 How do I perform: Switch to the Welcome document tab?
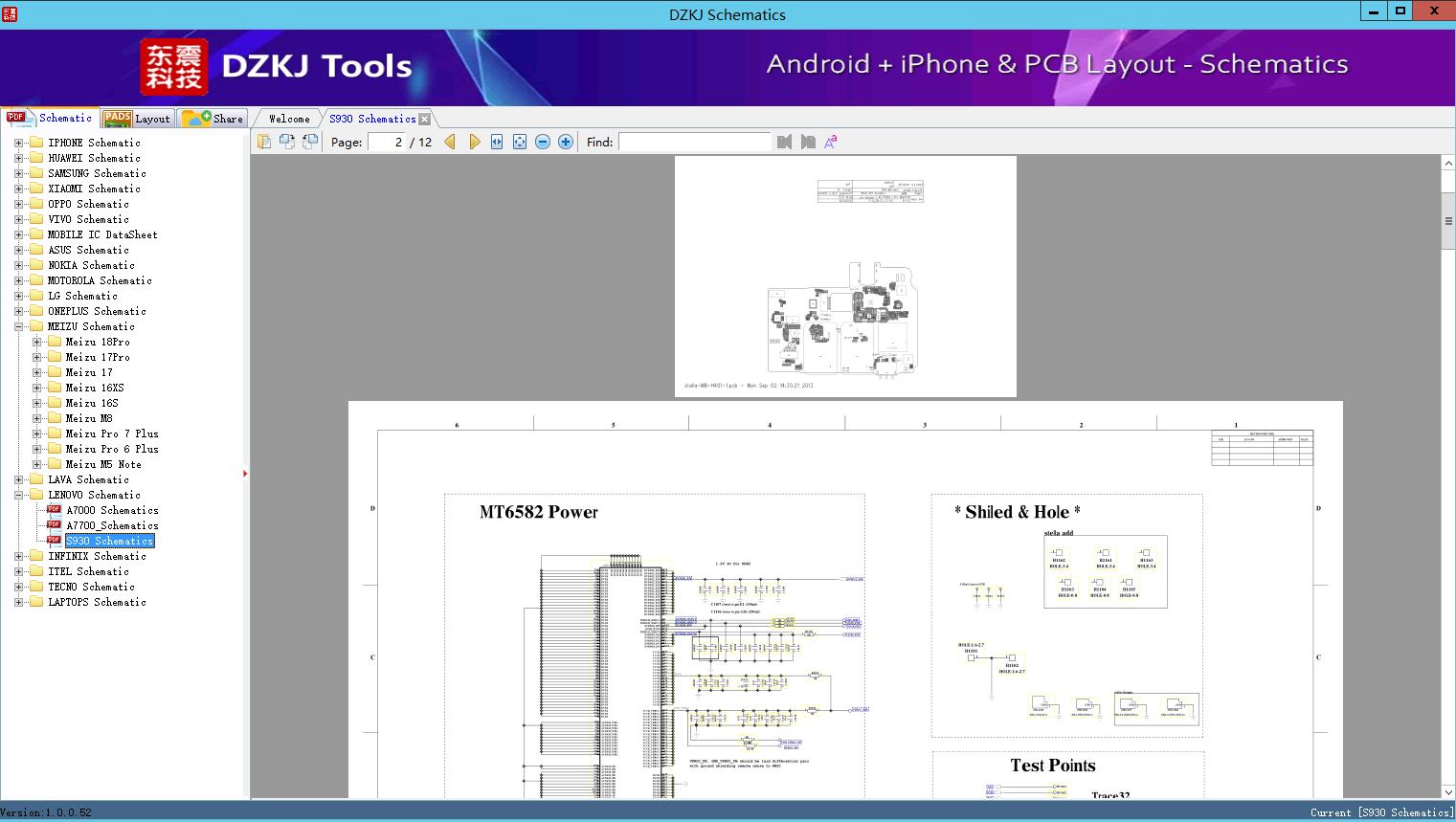(x=289, y=119)
